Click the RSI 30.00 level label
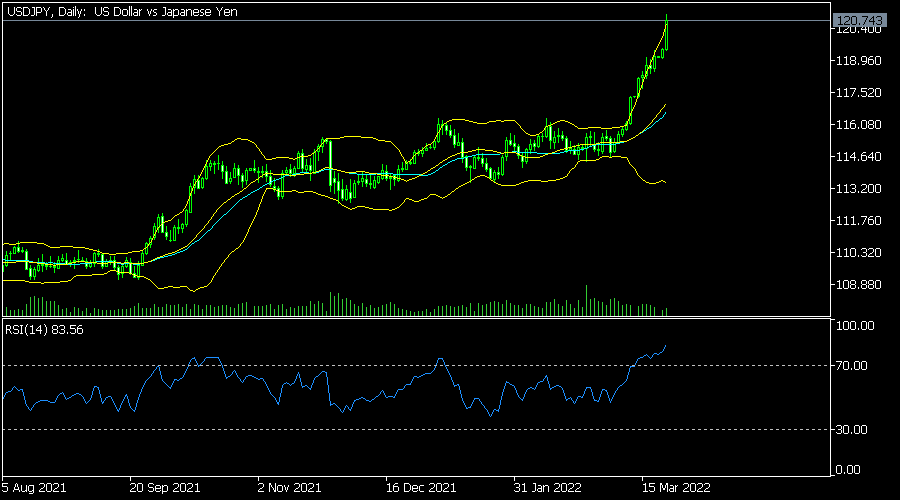Viewport: 900px width, 500px height. (852, 429)
